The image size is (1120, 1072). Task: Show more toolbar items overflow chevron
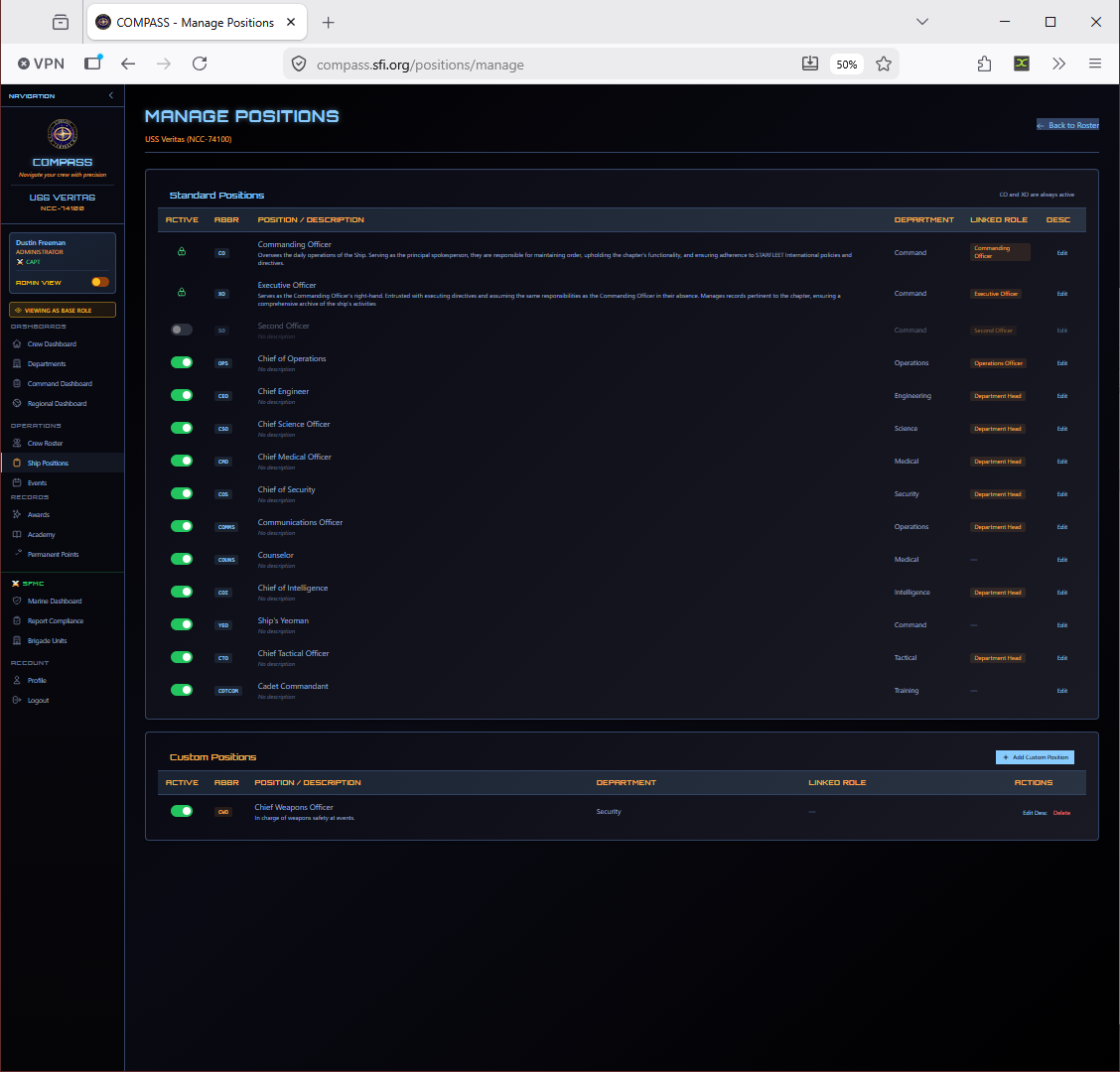[x=1058, y=65]
